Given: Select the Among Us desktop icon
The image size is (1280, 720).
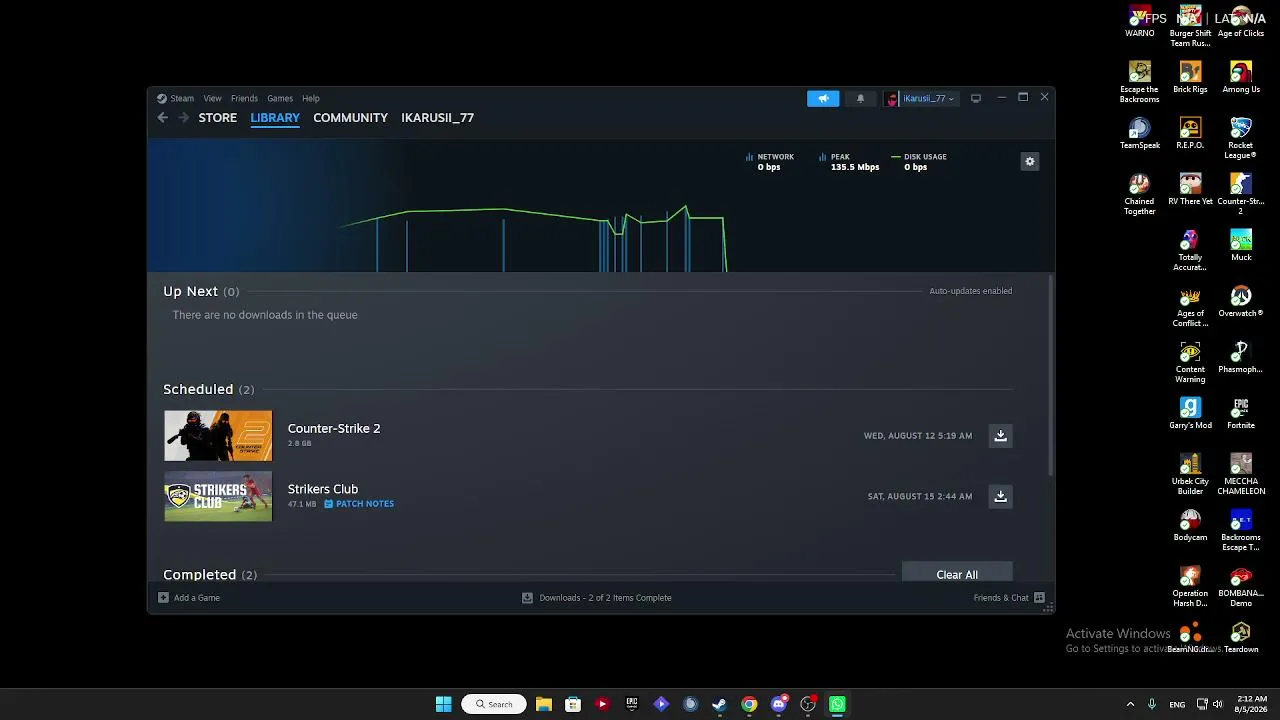Looking at the screenshot, I should [1241, 77].
